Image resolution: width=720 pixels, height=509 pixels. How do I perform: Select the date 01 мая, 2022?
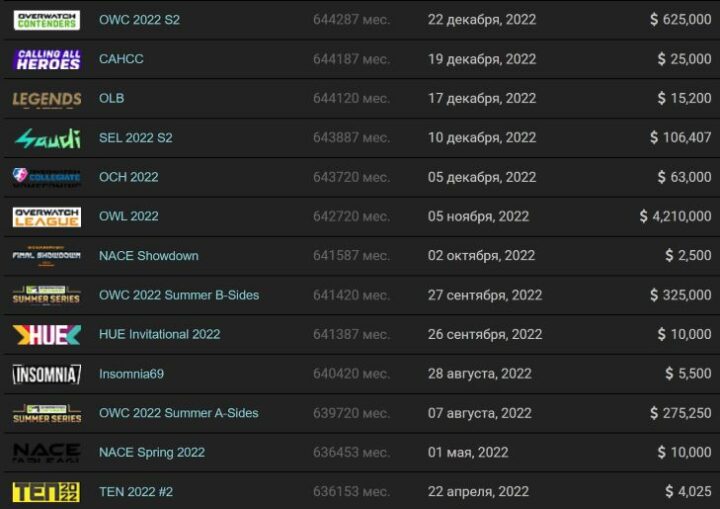[x=468, y=452]
